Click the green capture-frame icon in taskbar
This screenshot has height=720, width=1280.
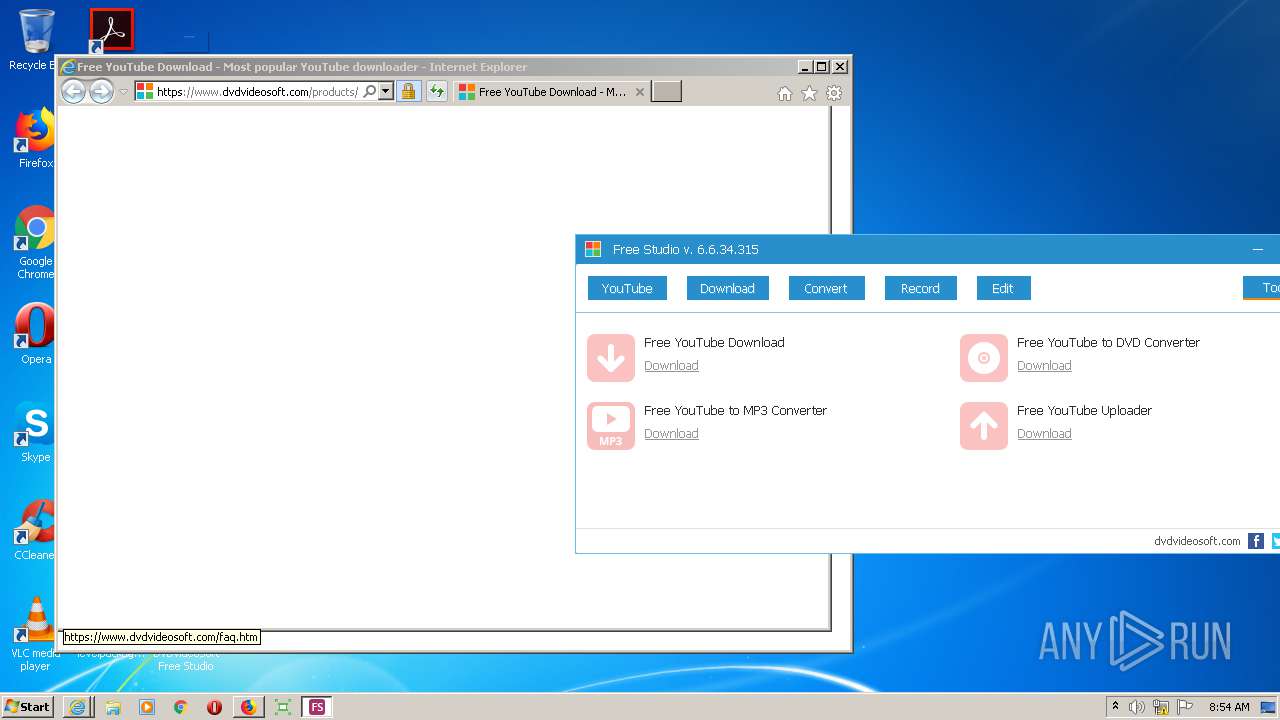(283, 707)
